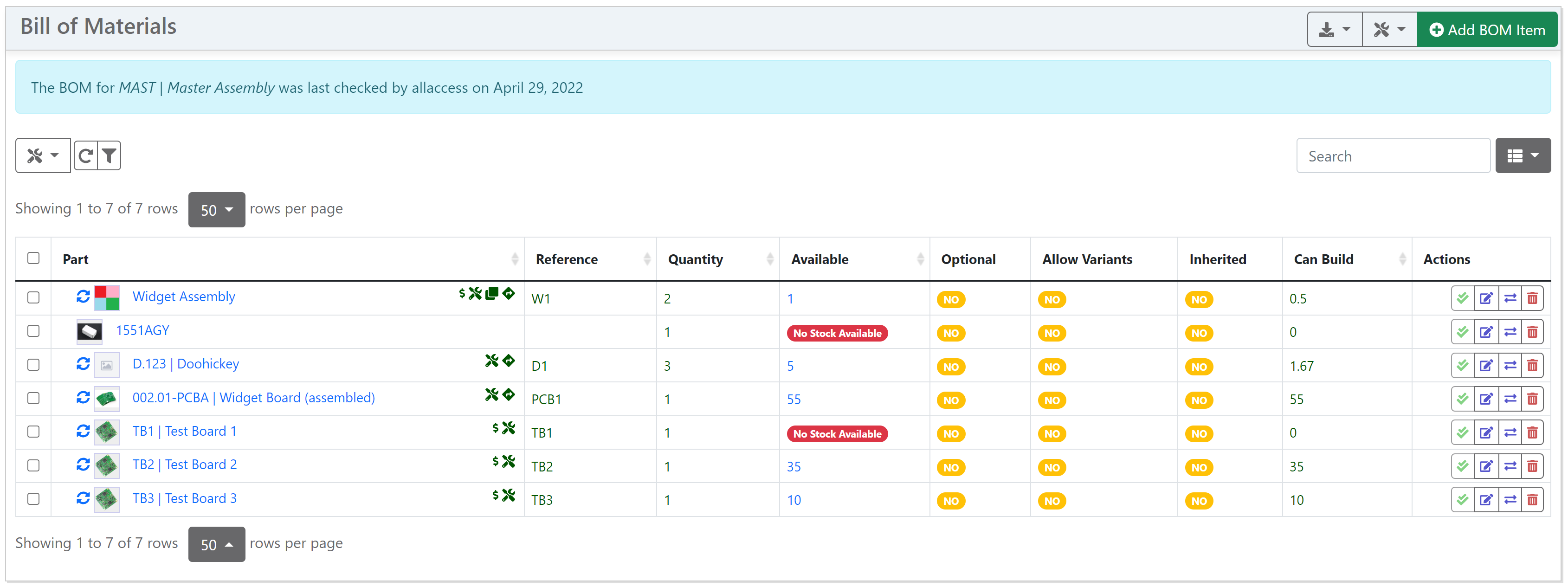
Task: Click the sub-assembly refresh icon beside Widget Assembly
Action: 83,297
